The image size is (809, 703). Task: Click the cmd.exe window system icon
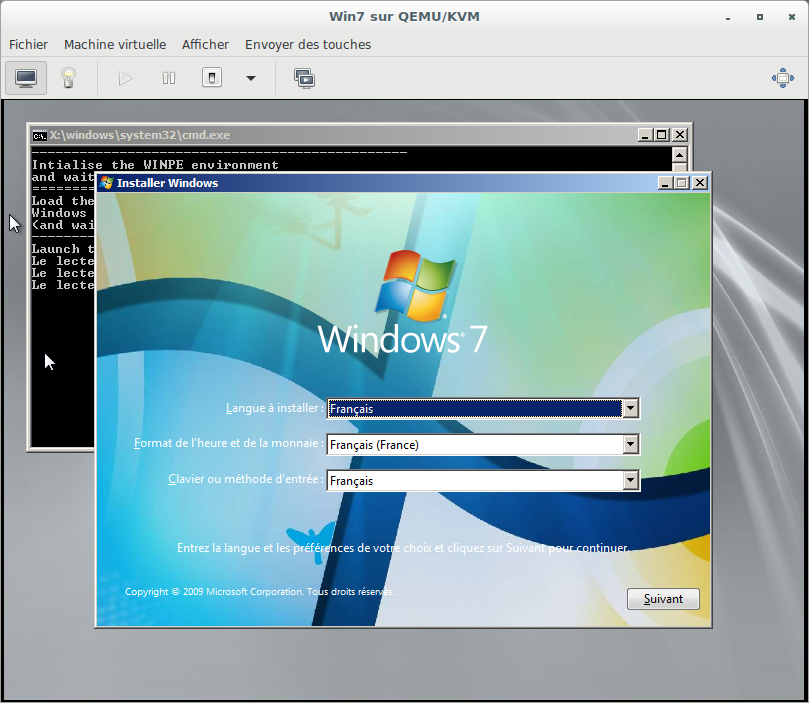[39, 135]
